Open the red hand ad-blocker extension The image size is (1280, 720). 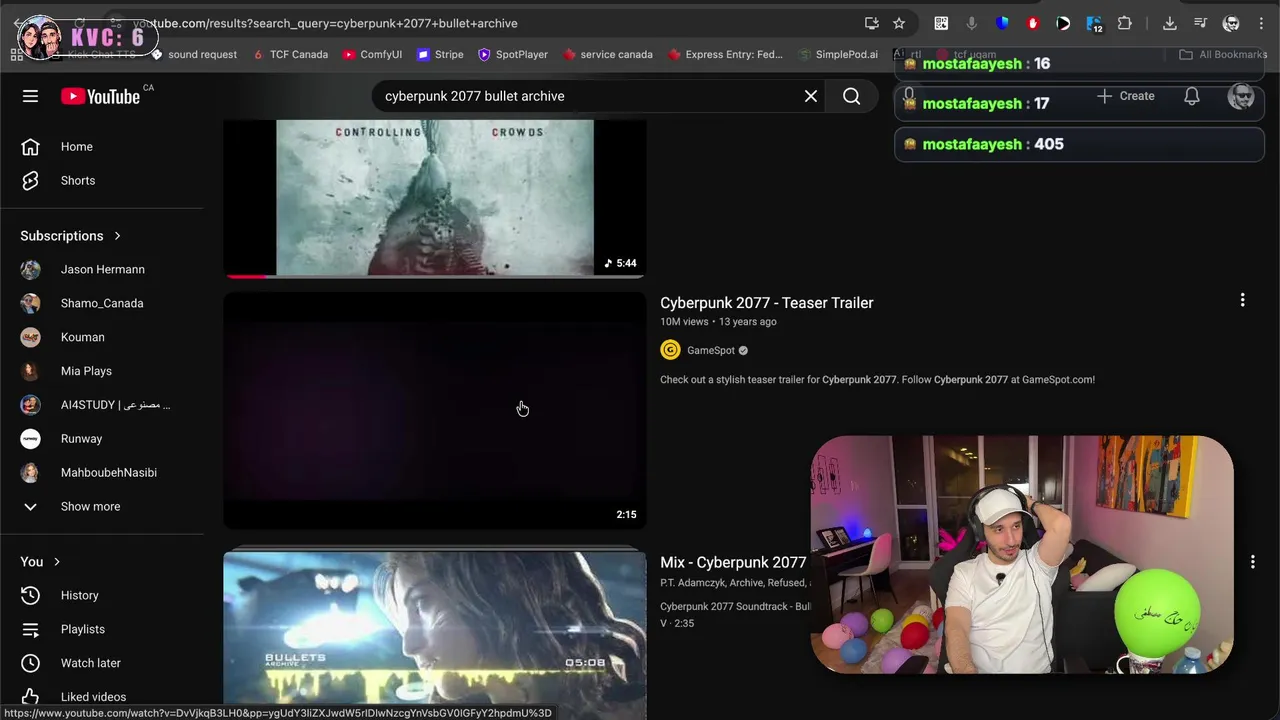pyautogui.click(x=1033, y=23)
